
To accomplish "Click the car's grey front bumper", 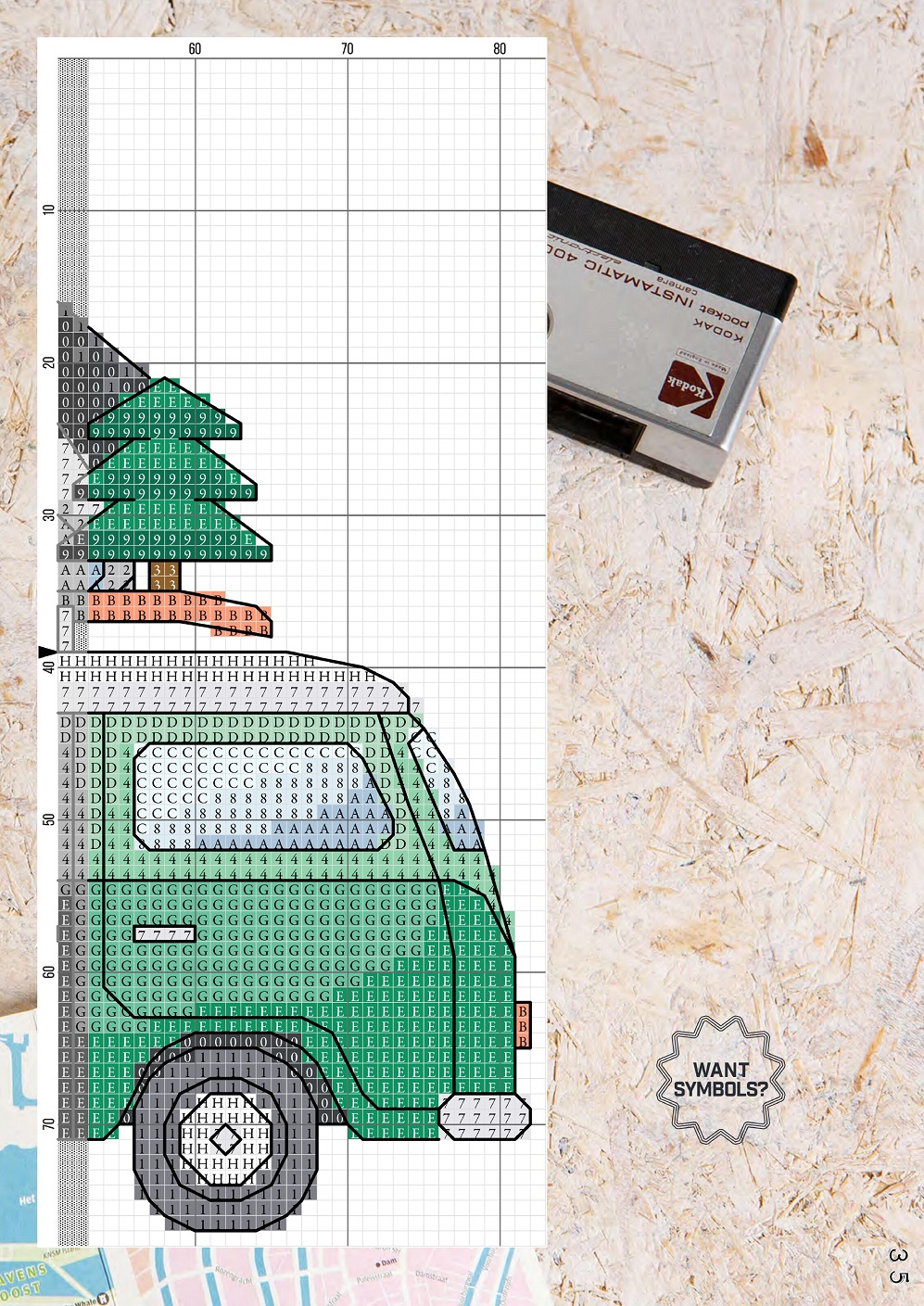I will coord(484,1117).
